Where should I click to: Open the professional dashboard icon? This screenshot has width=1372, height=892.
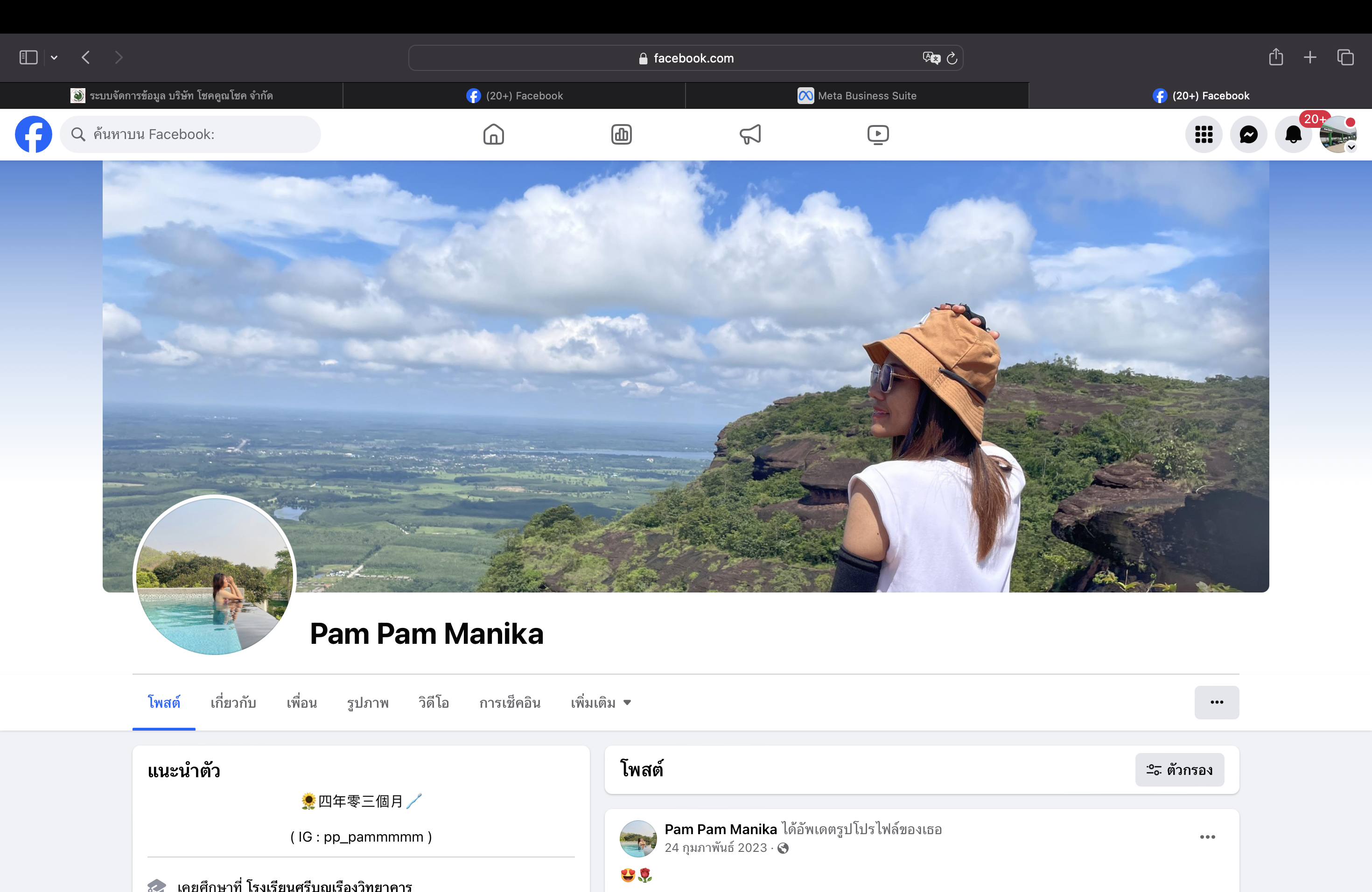(622, 135)
